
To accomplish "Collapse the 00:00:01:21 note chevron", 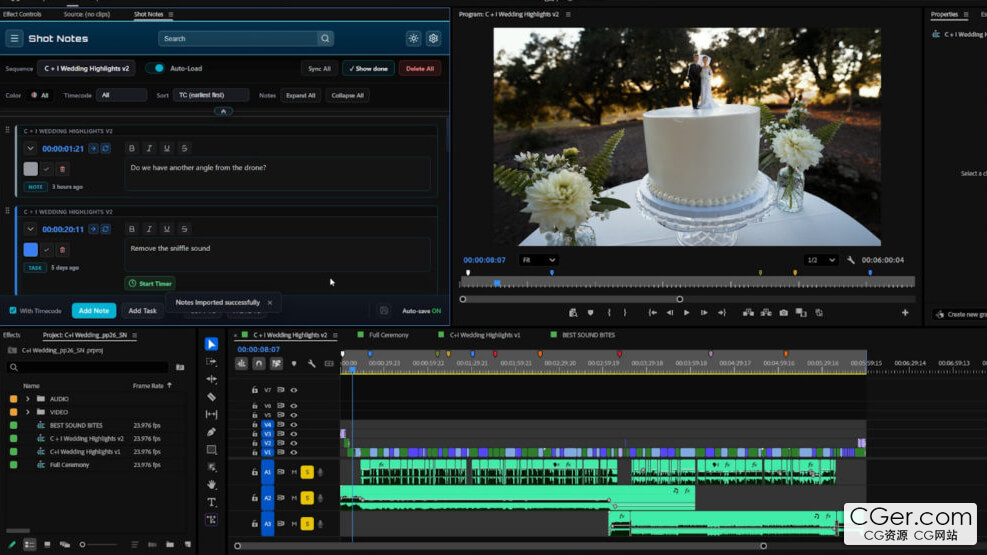I will pos(30,149).
